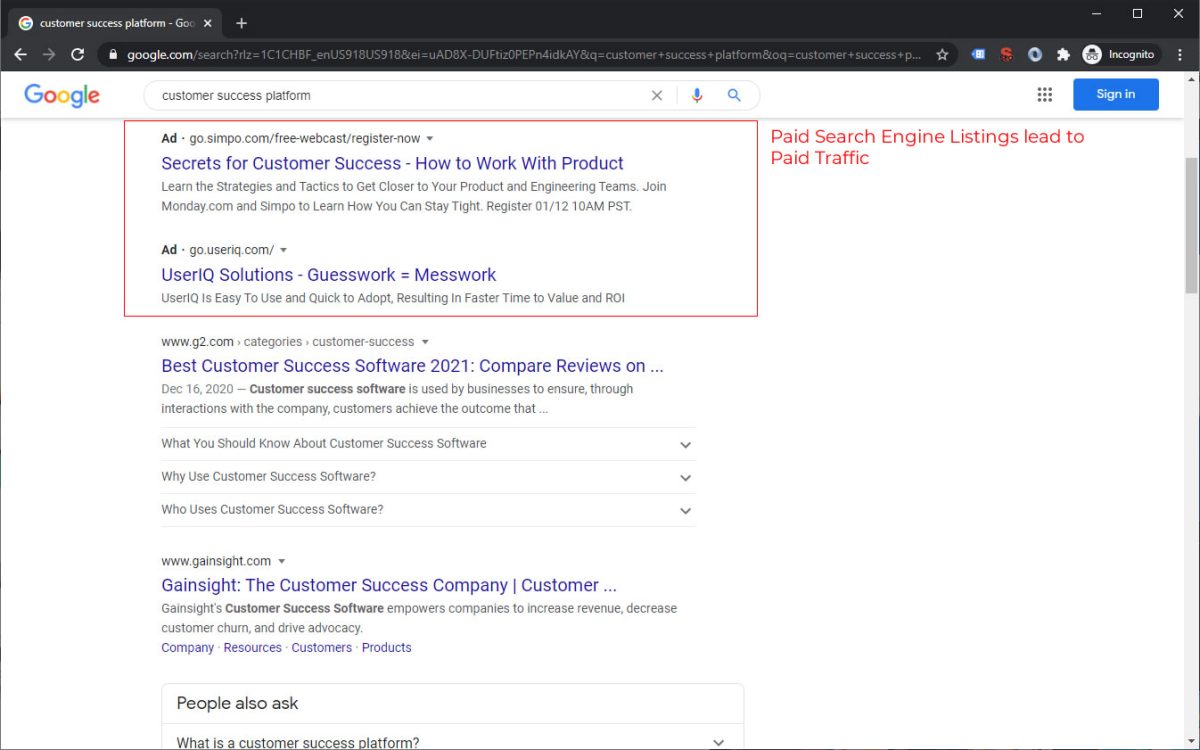1200x750 pixels.
Task: Click the Google logo to go home
Action: coord(61,95)
